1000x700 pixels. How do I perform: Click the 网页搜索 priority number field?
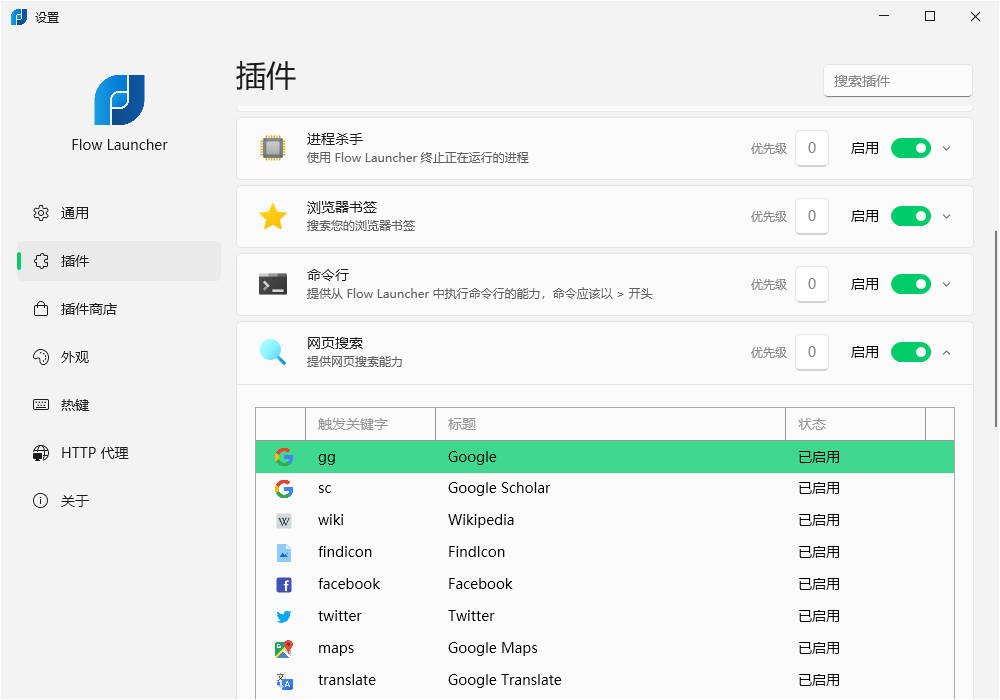coord(811,352)
